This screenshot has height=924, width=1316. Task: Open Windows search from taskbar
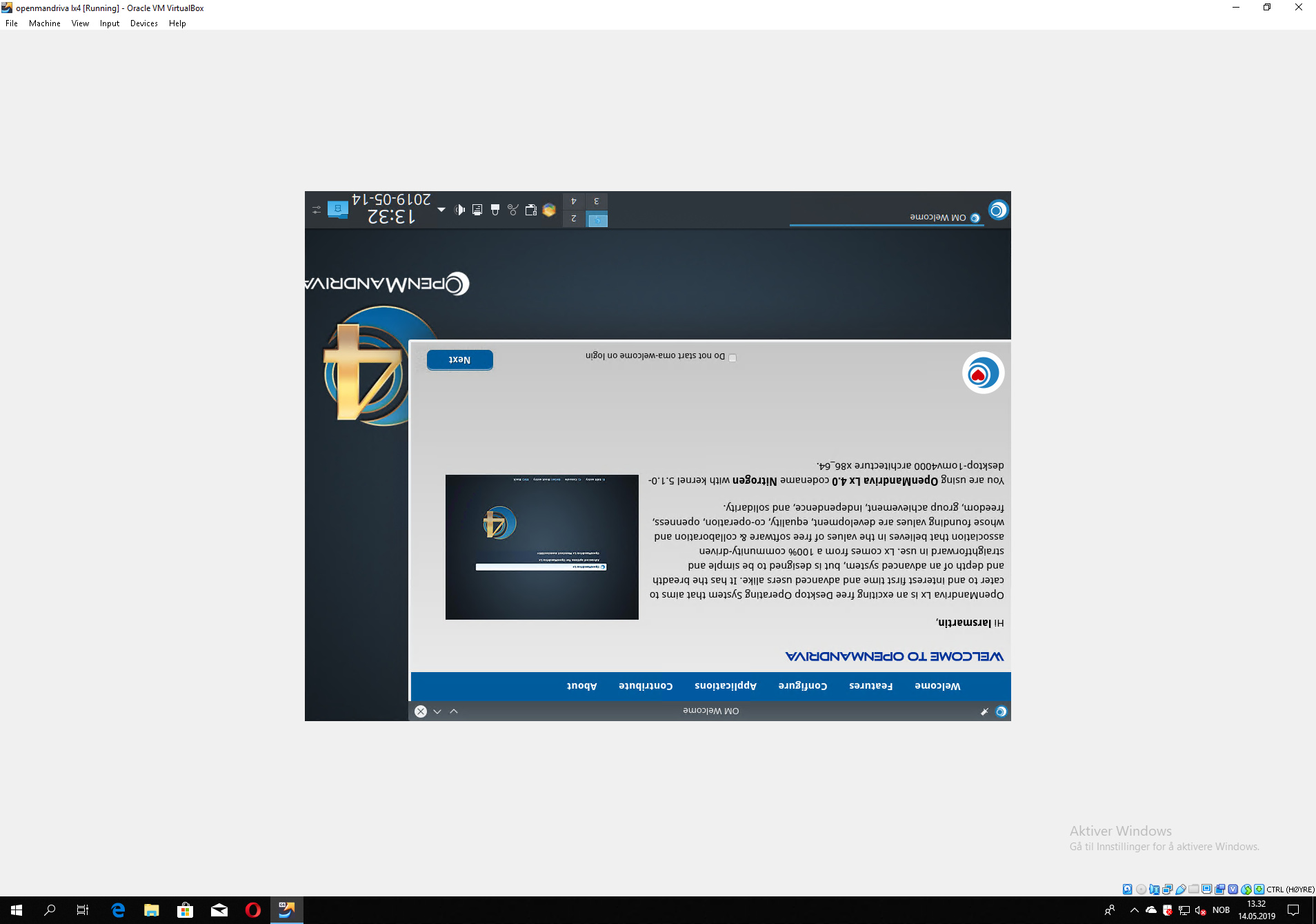coord(50,910)
